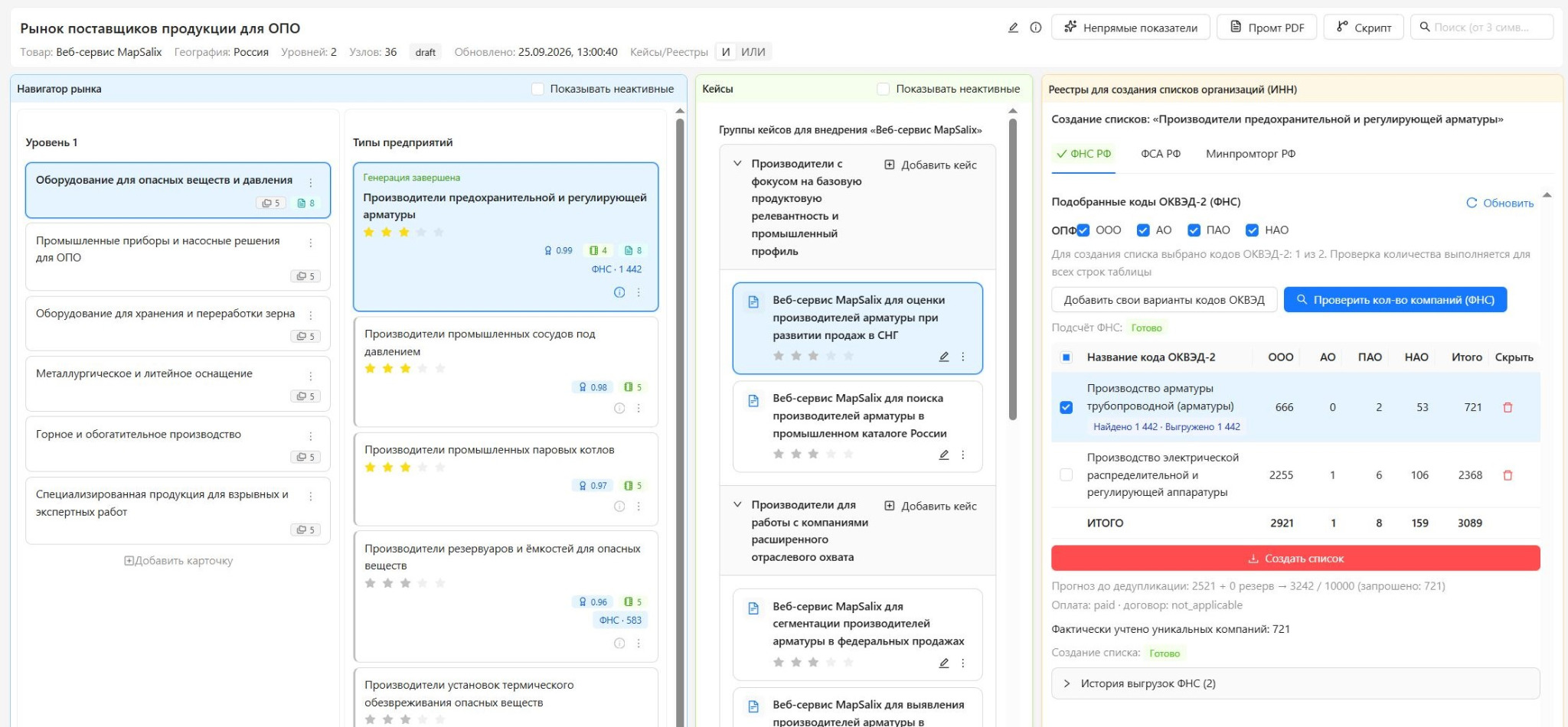Screen dimensions: 1568x727
Task: Delete row Производство электрической распределительной аппаратуры trash icon
Action: (1508, 475)
